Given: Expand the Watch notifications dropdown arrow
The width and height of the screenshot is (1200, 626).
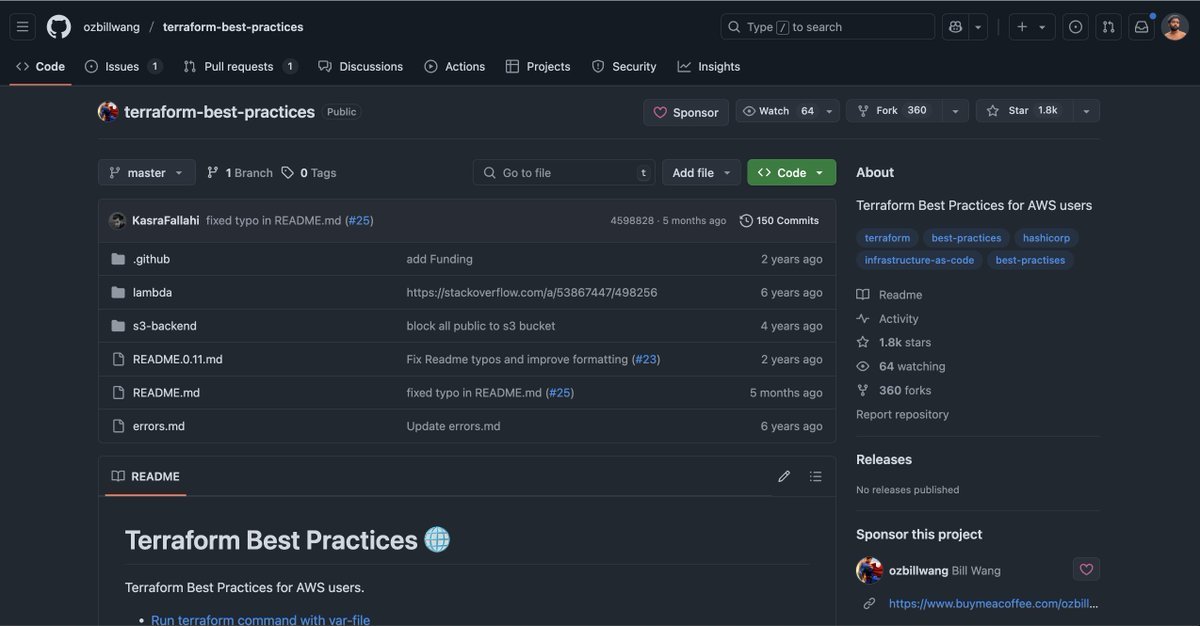Looking at the screenshot, I should (829, 111).
